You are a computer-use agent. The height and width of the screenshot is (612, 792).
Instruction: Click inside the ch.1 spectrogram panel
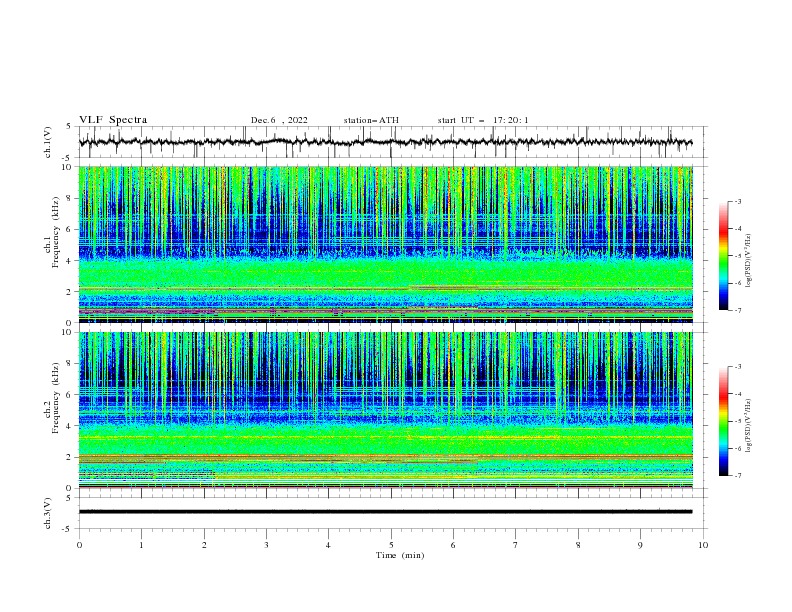pyautogui.click(x=385, y=244)
